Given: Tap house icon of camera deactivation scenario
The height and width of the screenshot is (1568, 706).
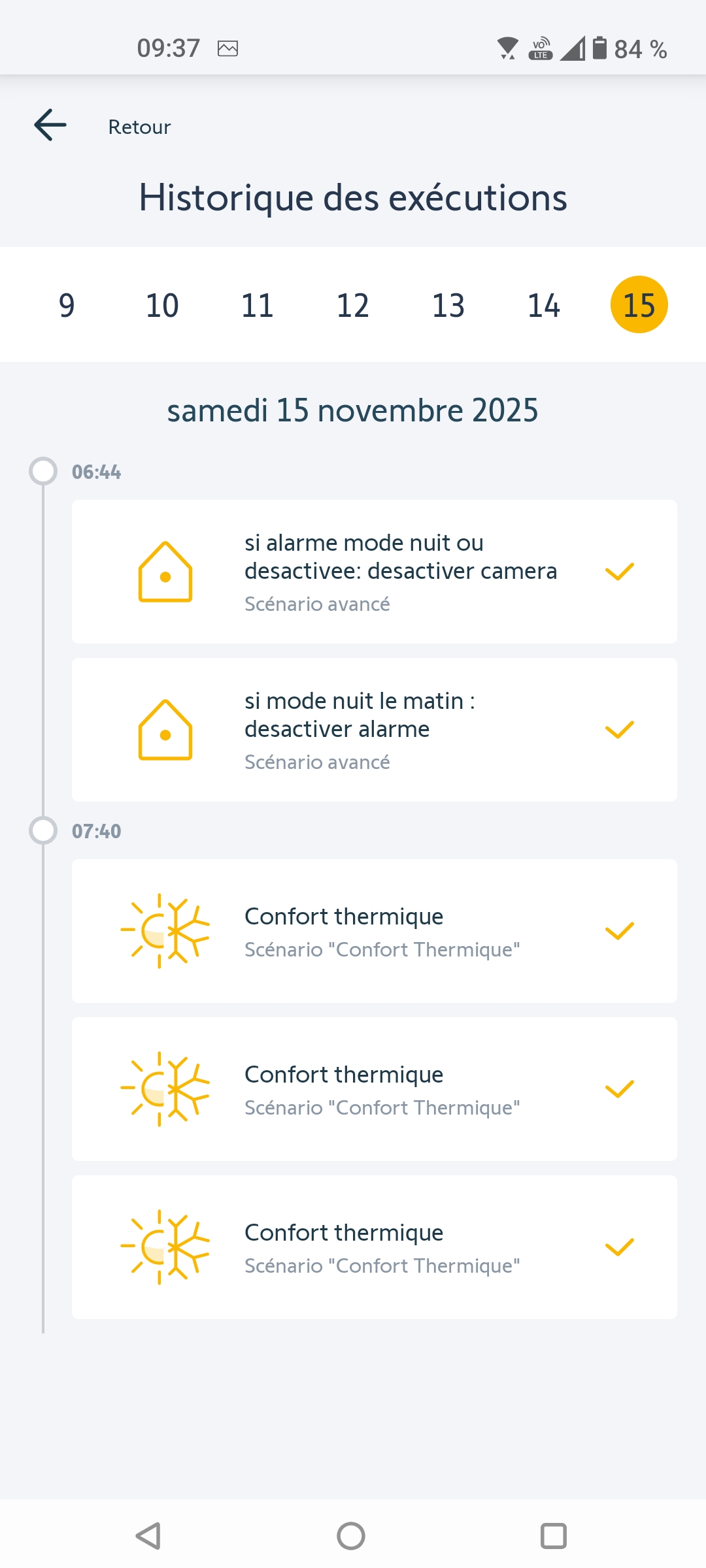Looking at the screenshot, I should tap(165, 572).
